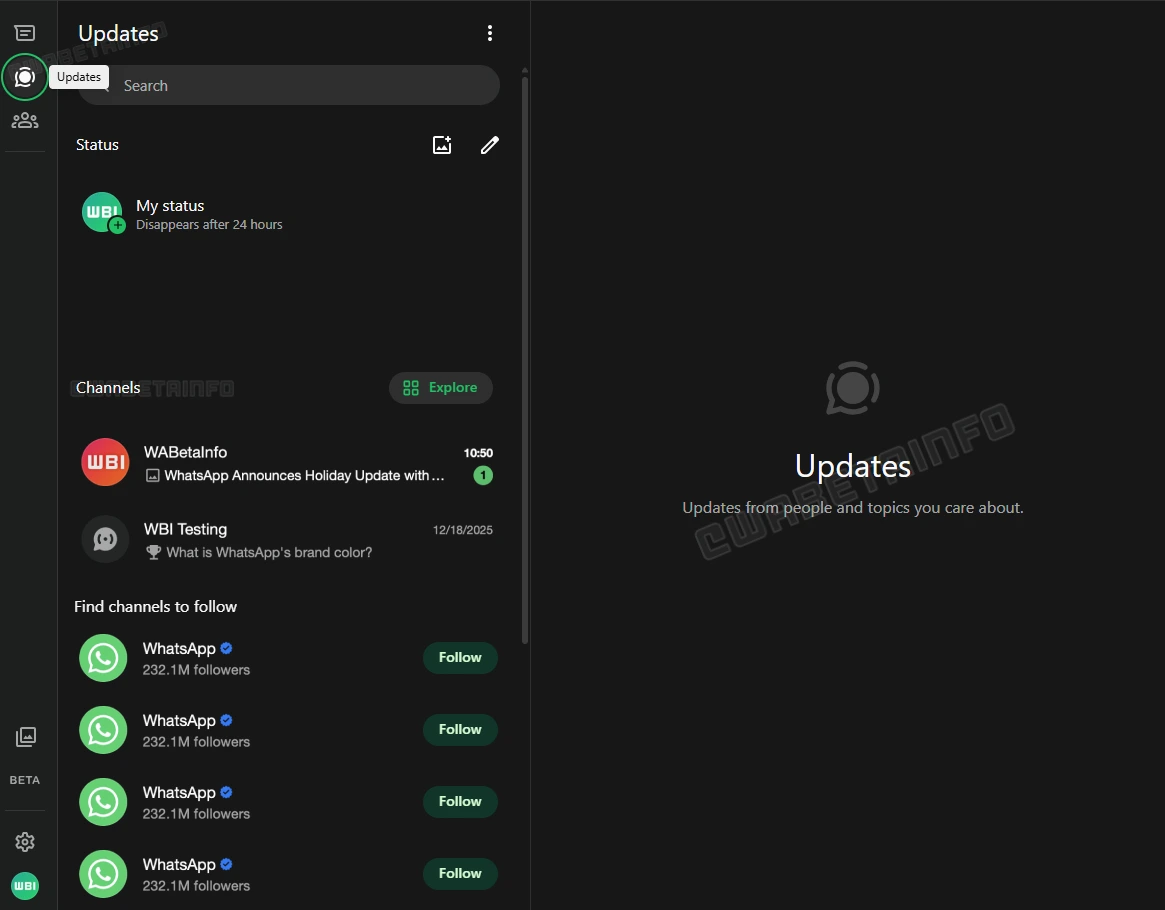
Task: Click the Search input field
Action: [300, 86]
